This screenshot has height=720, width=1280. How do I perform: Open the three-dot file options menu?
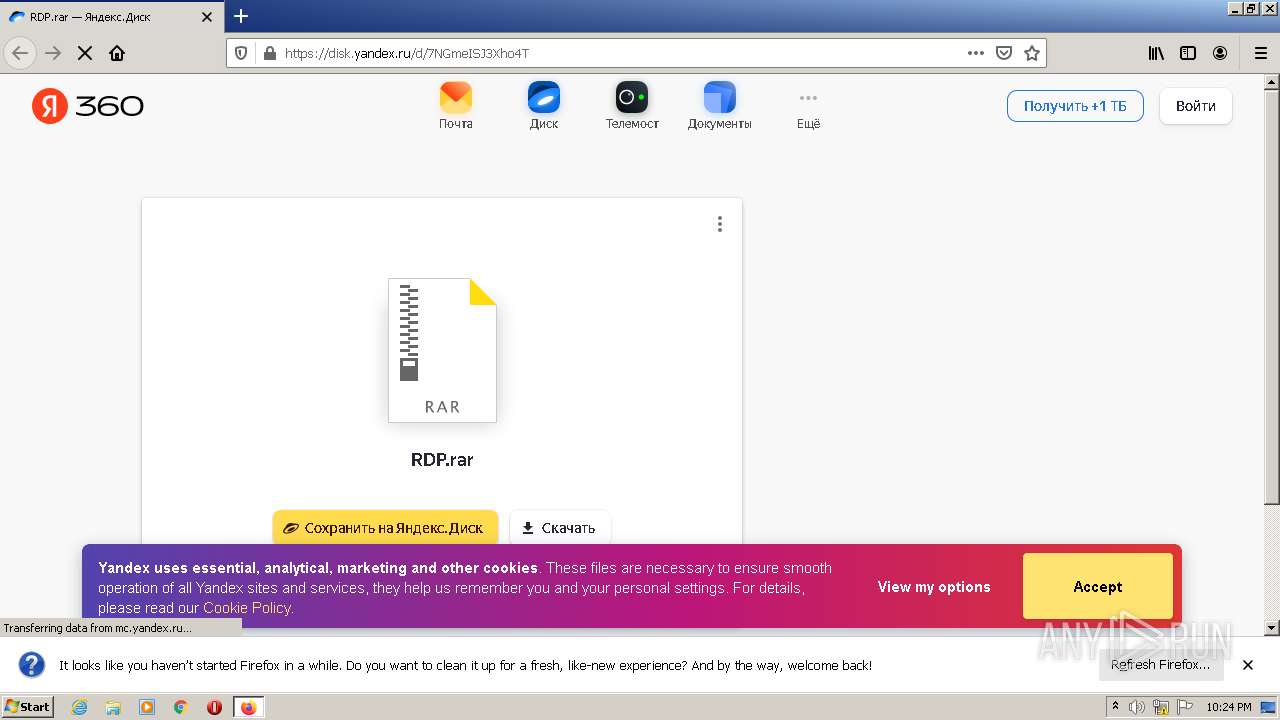click(719, 224)
